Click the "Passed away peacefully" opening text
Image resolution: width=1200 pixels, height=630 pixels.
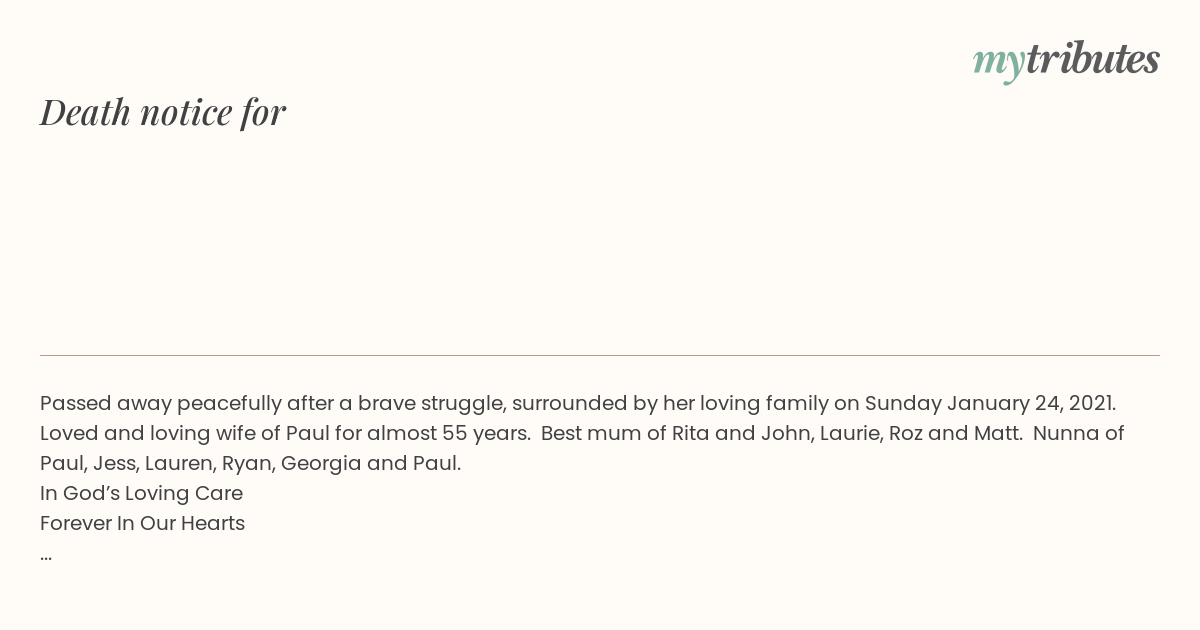[160, 404]
